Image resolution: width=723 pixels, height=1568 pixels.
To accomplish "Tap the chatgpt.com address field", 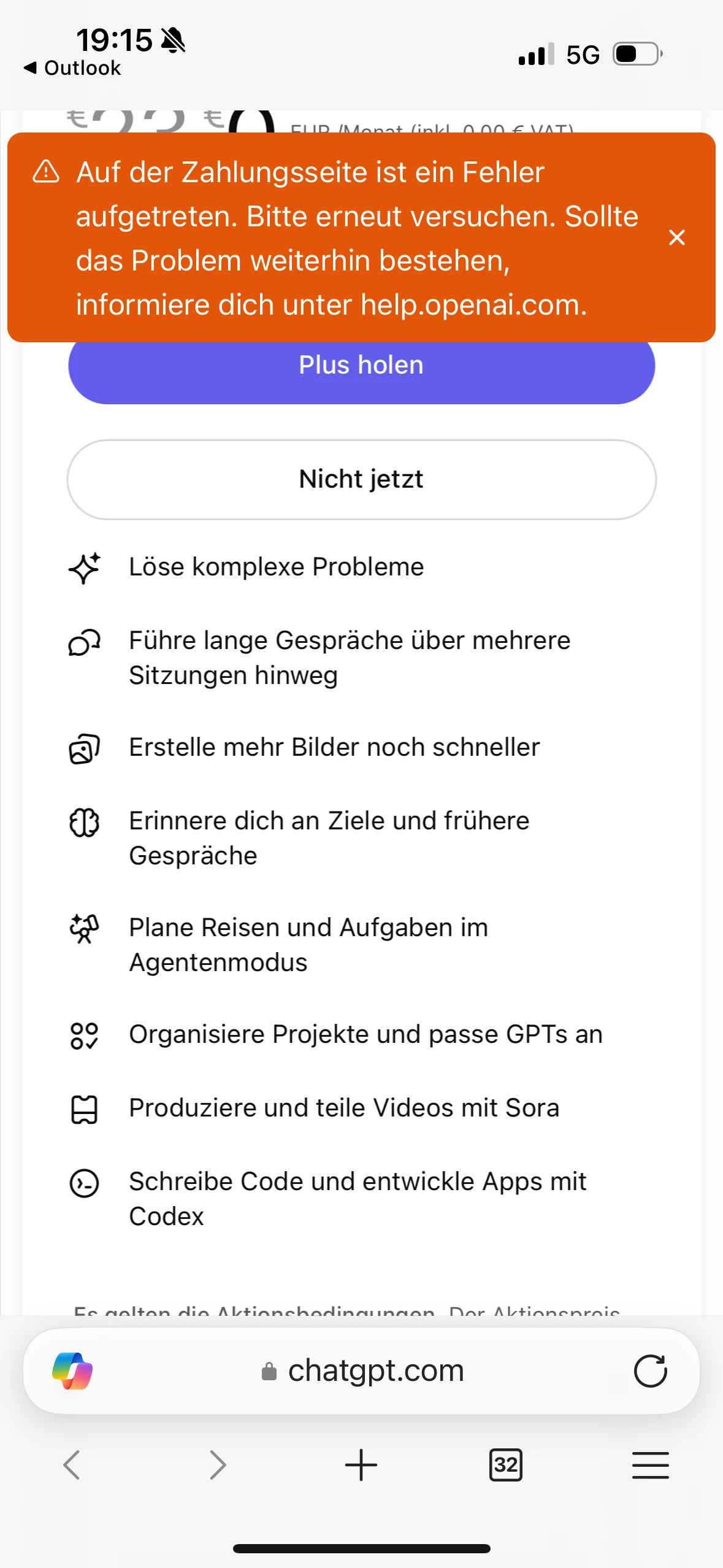I will click(x=375, y=1370).
